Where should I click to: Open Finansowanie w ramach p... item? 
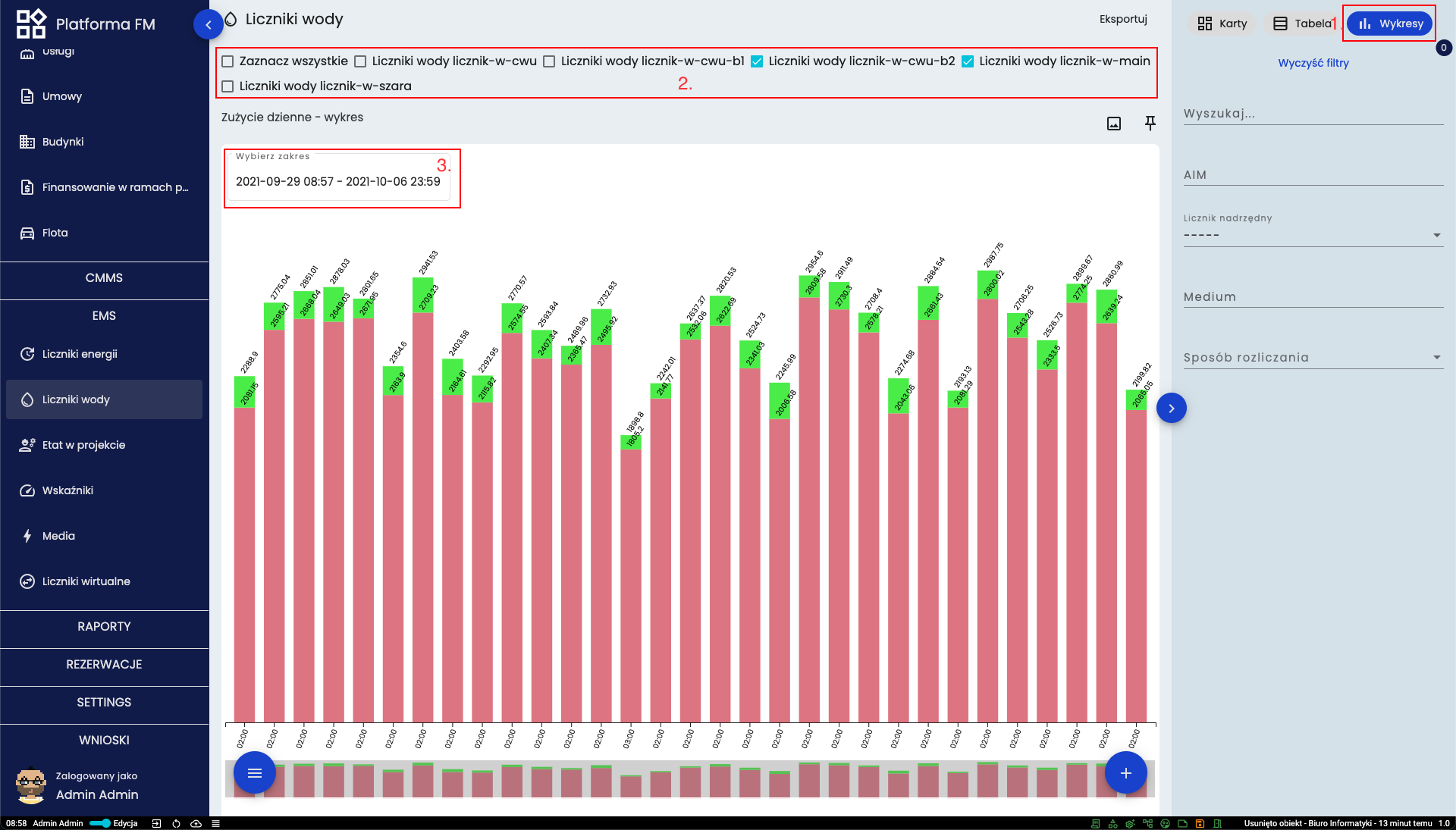point(104,187)
